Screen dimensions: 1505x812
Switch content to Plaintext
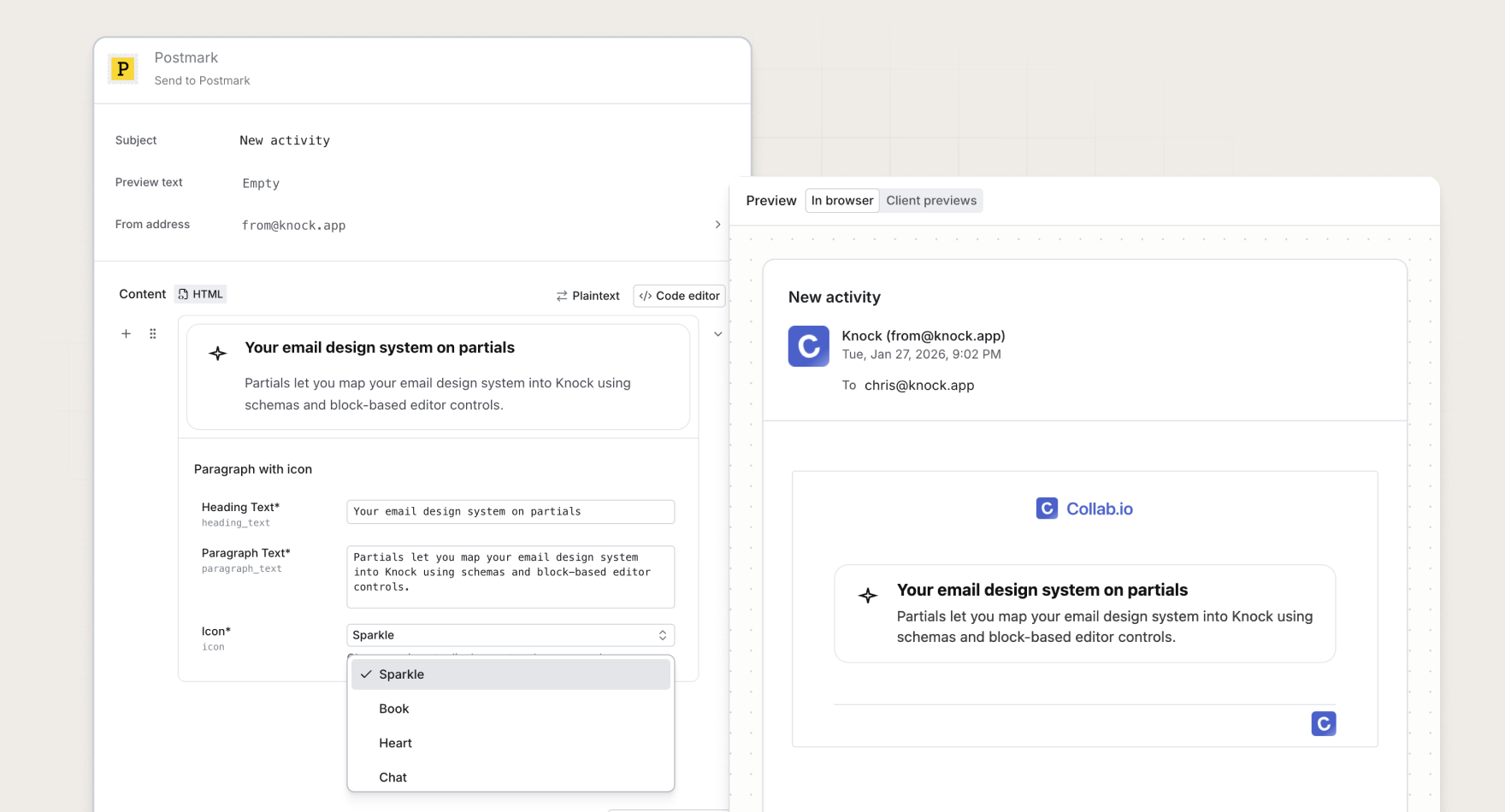(587, 296)
